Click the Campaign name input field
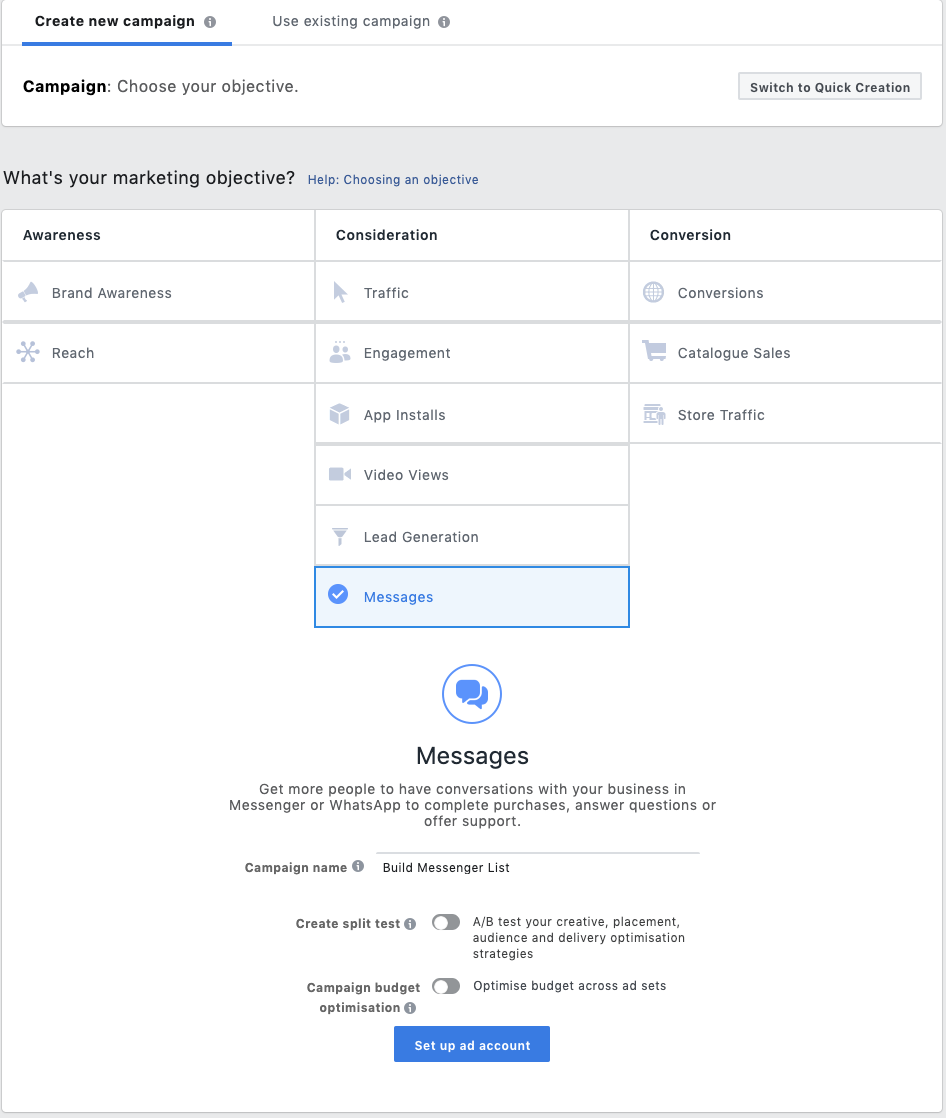Image resolution: width=946 pixels, height=1118 pixels. point(538,868)
